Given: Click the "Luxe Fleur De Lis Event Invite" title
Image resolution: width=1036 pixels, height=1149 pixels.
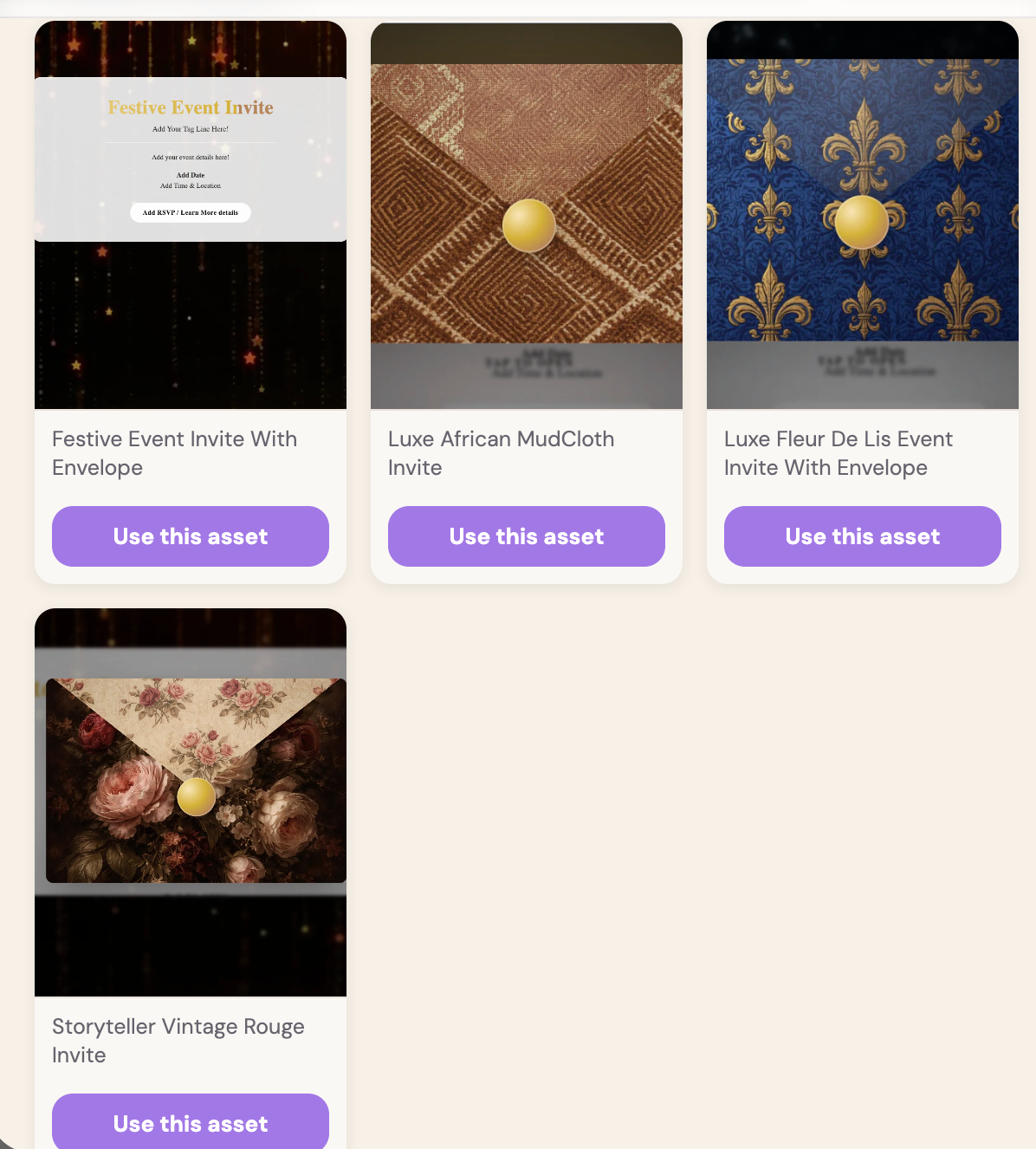Looking at the screenshot, I should pyautogui.click(x=839, y=453).
